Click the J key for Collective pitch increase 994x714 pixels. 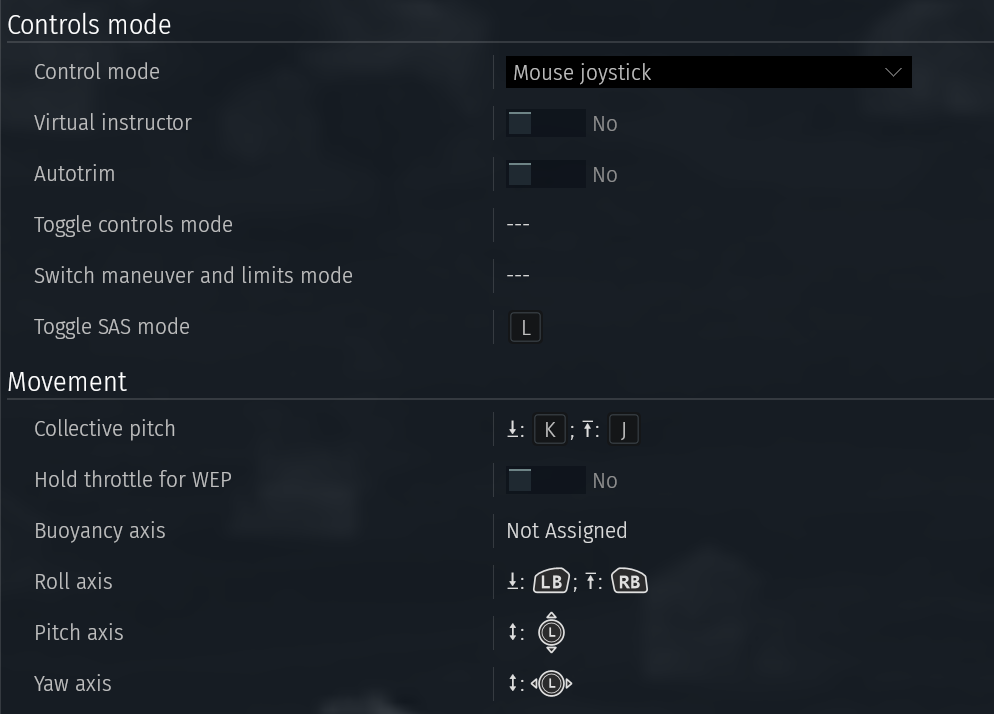point(624,429)
